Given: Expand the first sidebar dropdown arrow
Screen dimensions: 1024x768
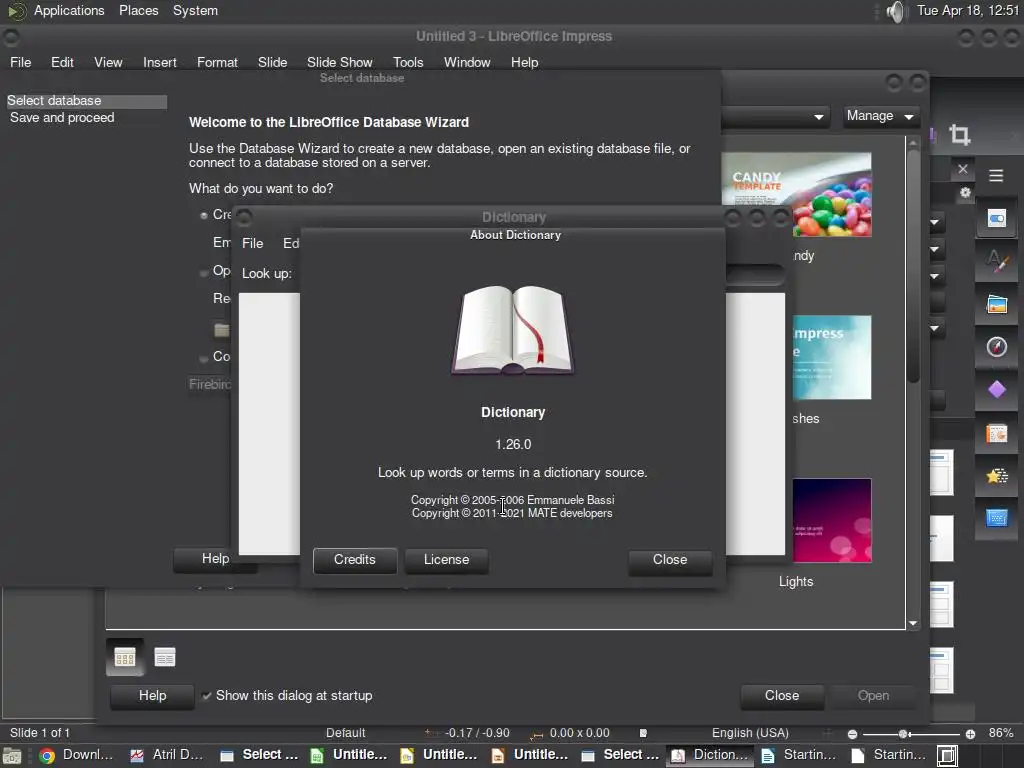Looking at the screenshot, I should tap(935, 222).
